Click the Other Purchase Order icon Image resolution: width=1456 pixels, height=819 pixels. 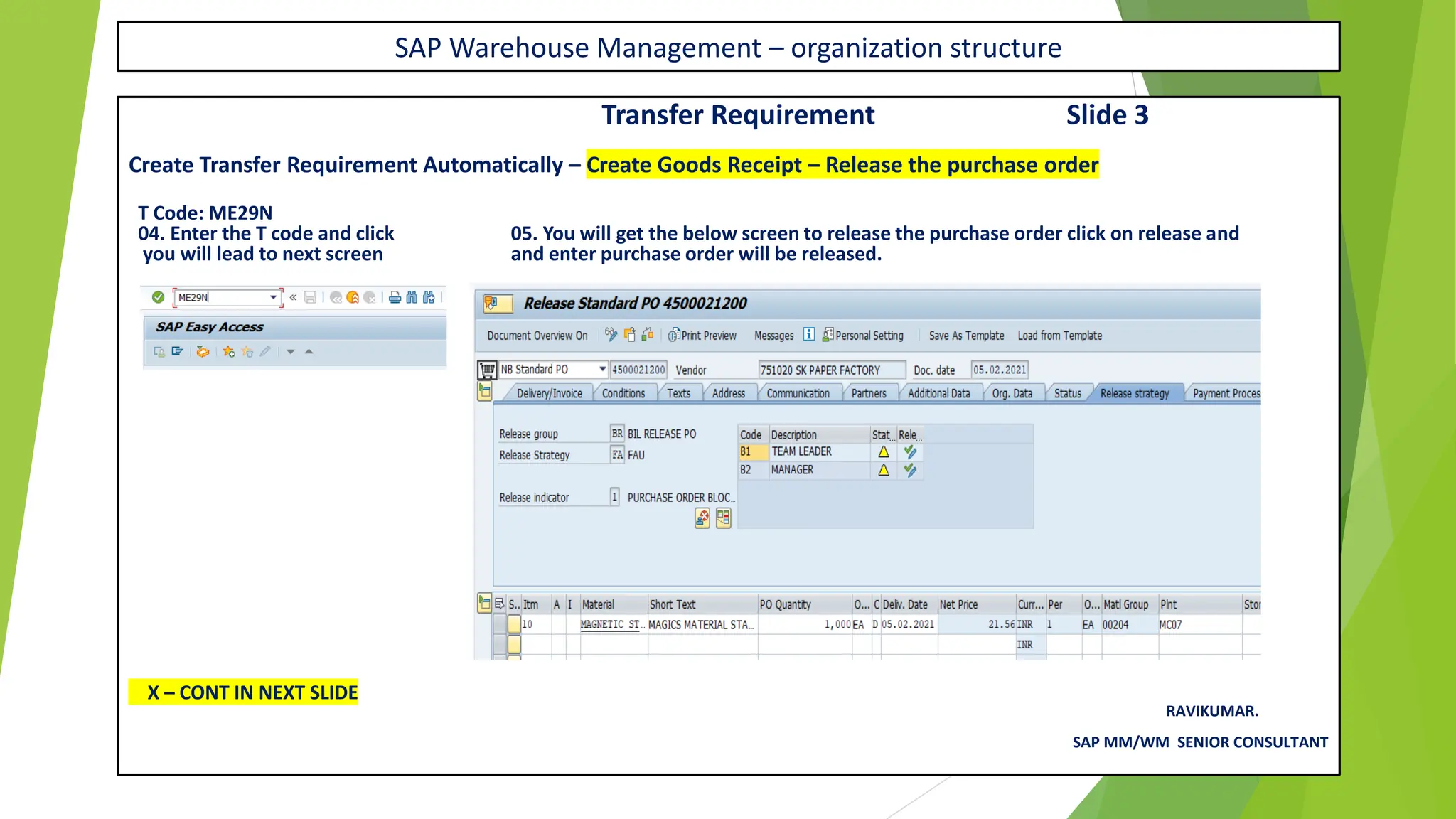click(x=630, y=334)
